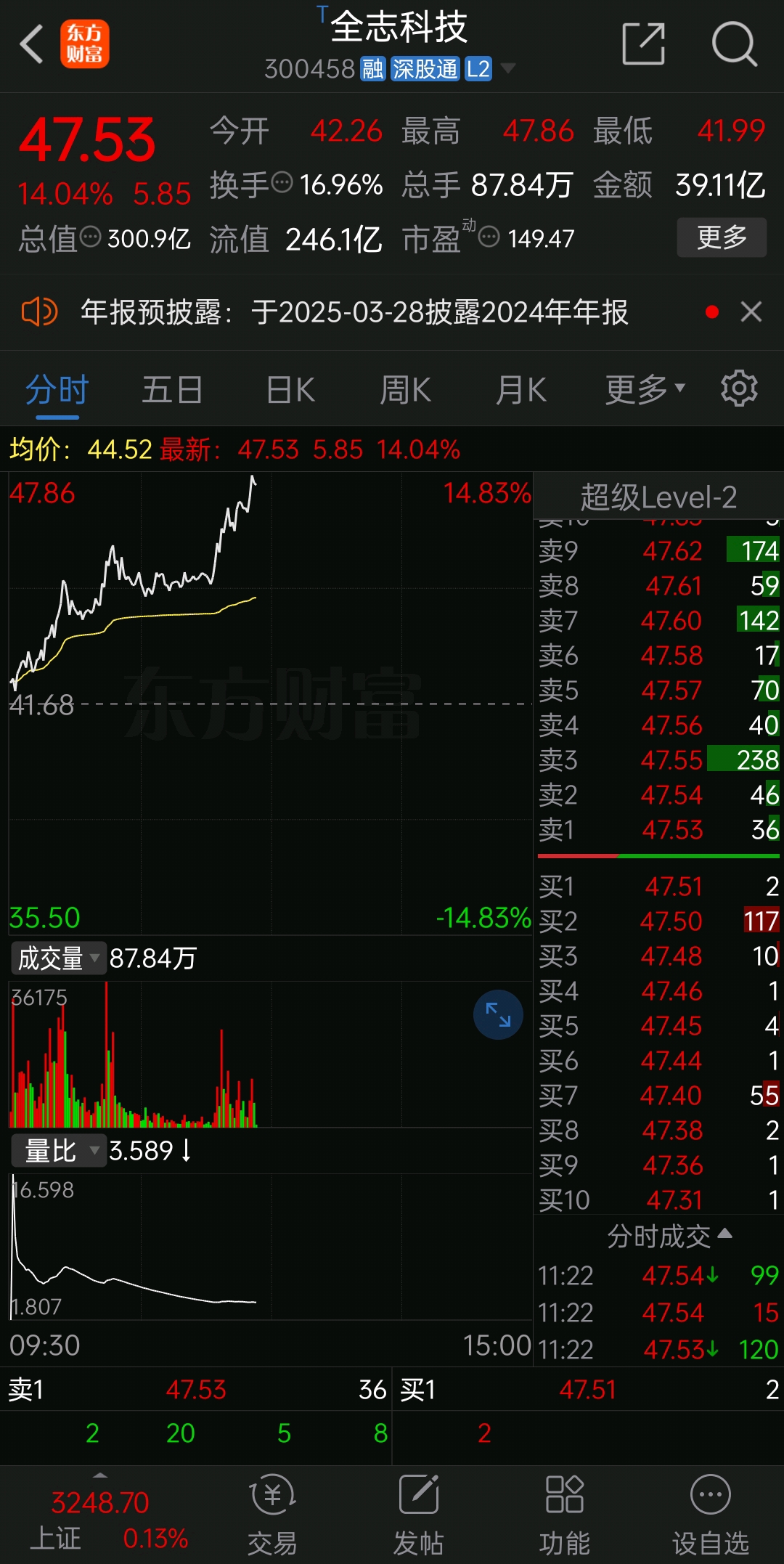Dismiss the announcement banner with X
784x1564 pixels.
click(x=751, y=311)
